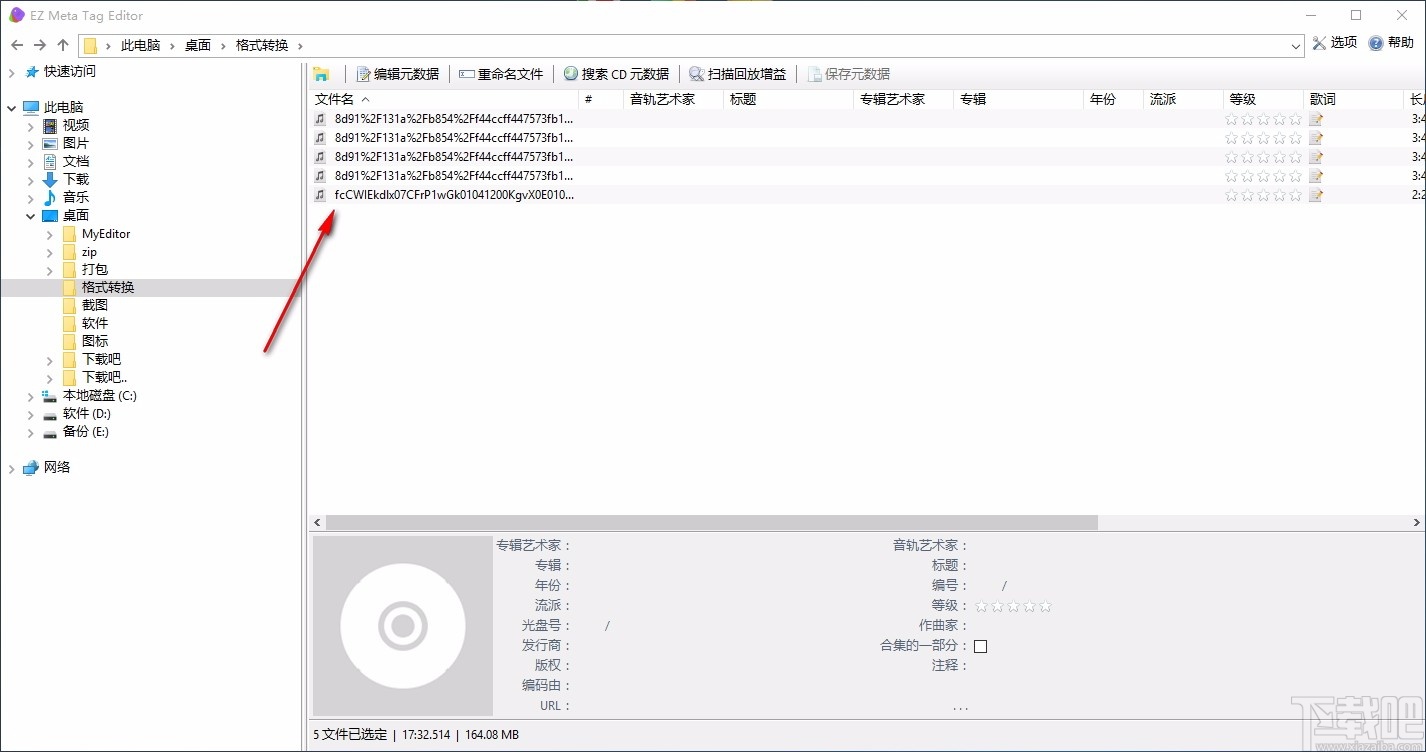
Task: Expand the 网络 node in sidebar
Action: (11, 467)
